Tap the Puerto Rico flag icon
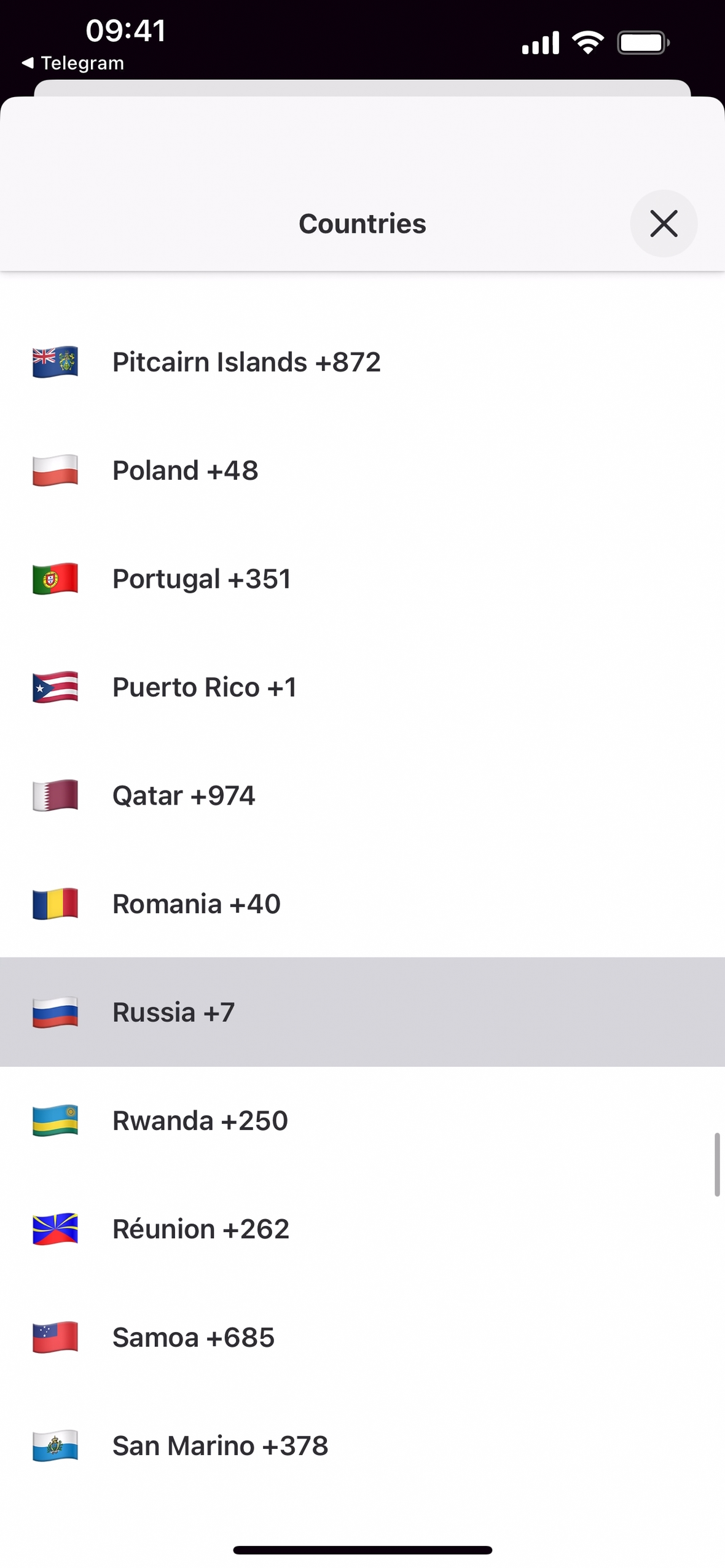This screenshot has height=1568, width=725. pos(55,687)
